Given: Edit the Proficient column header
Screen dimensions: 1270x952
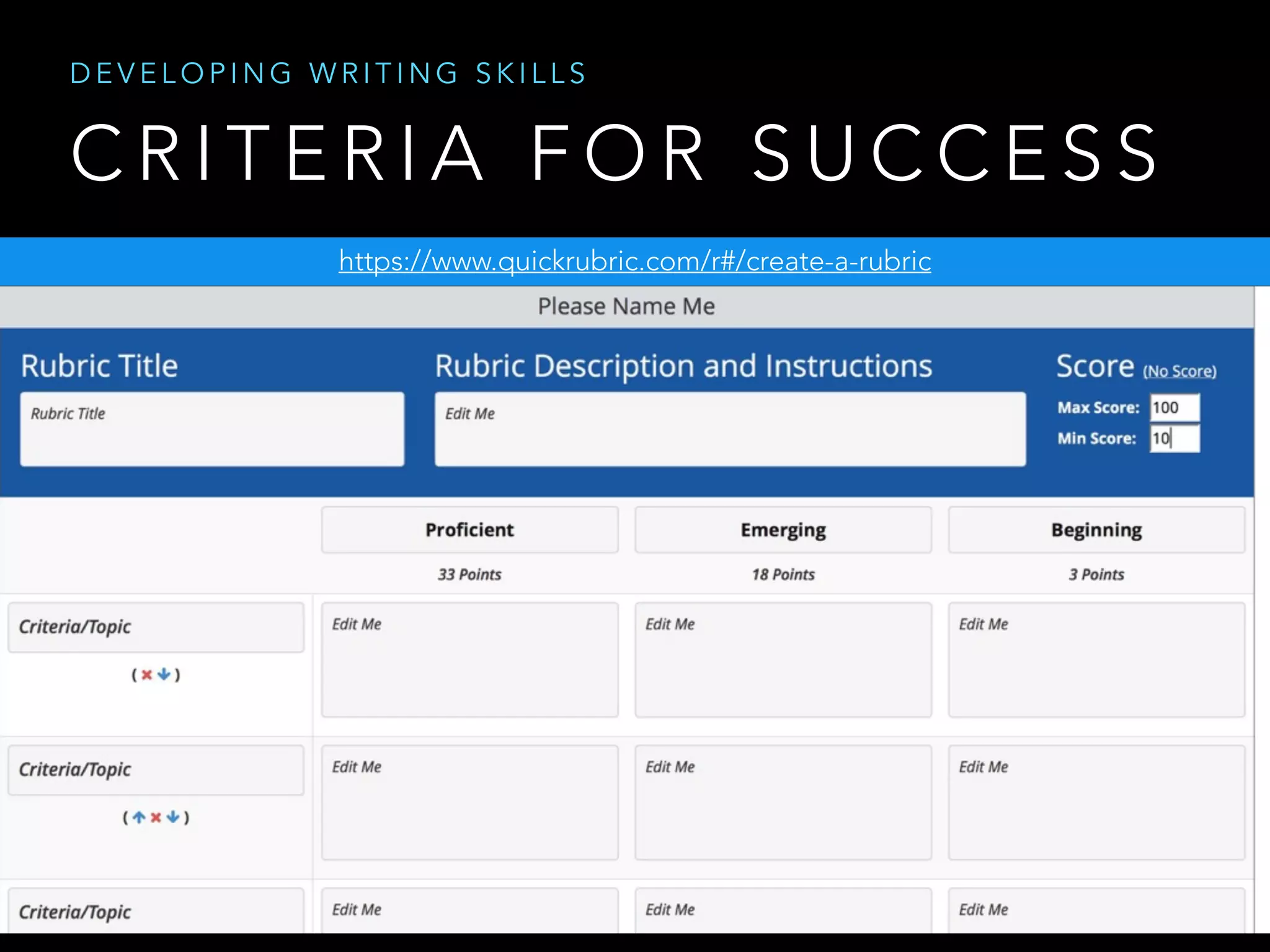Looking at the screenshot, I should point(469,530).
